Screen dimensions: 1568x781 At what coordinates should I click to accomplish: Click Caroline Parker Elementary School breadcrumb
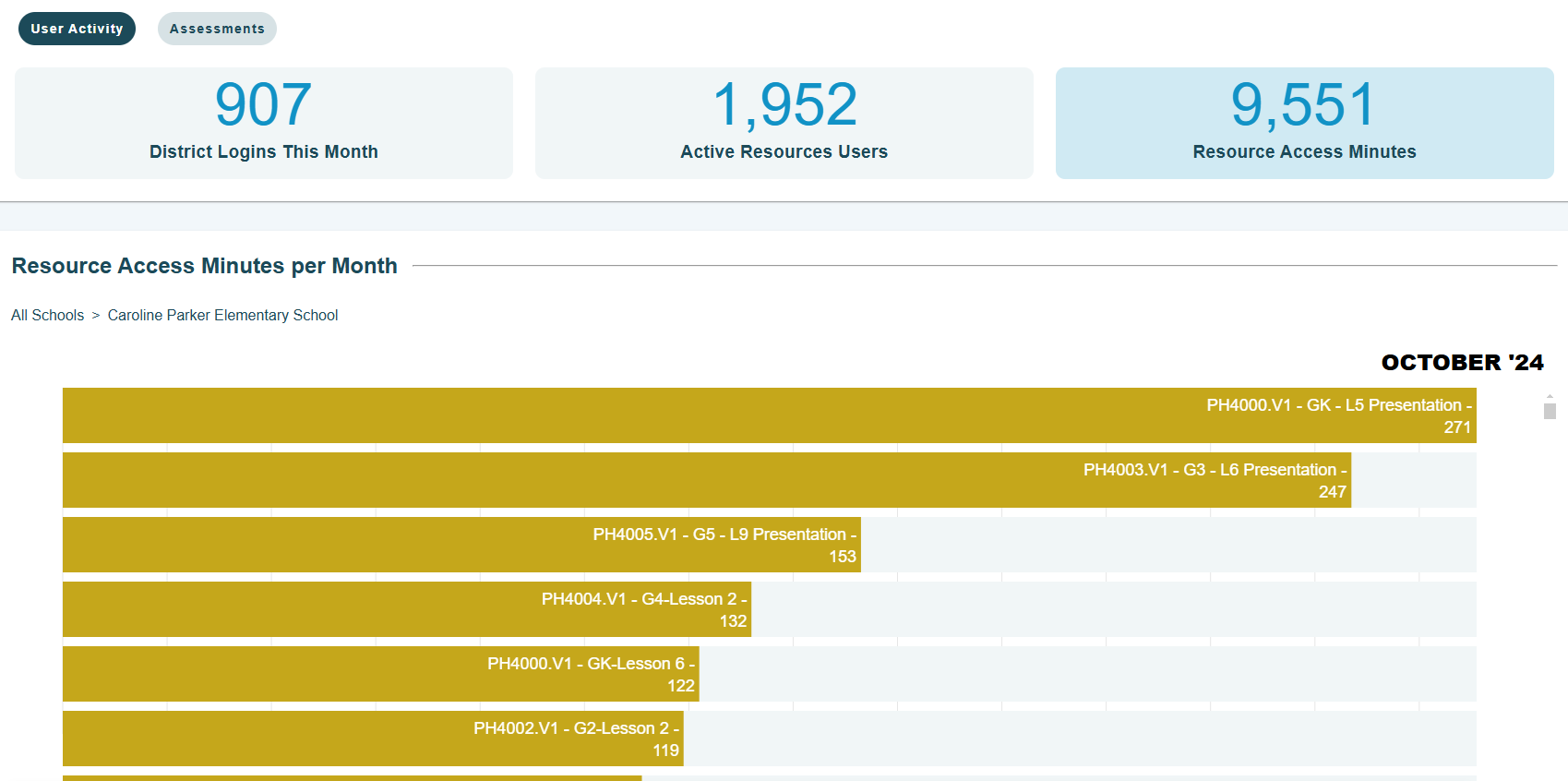tap(222, 315)
